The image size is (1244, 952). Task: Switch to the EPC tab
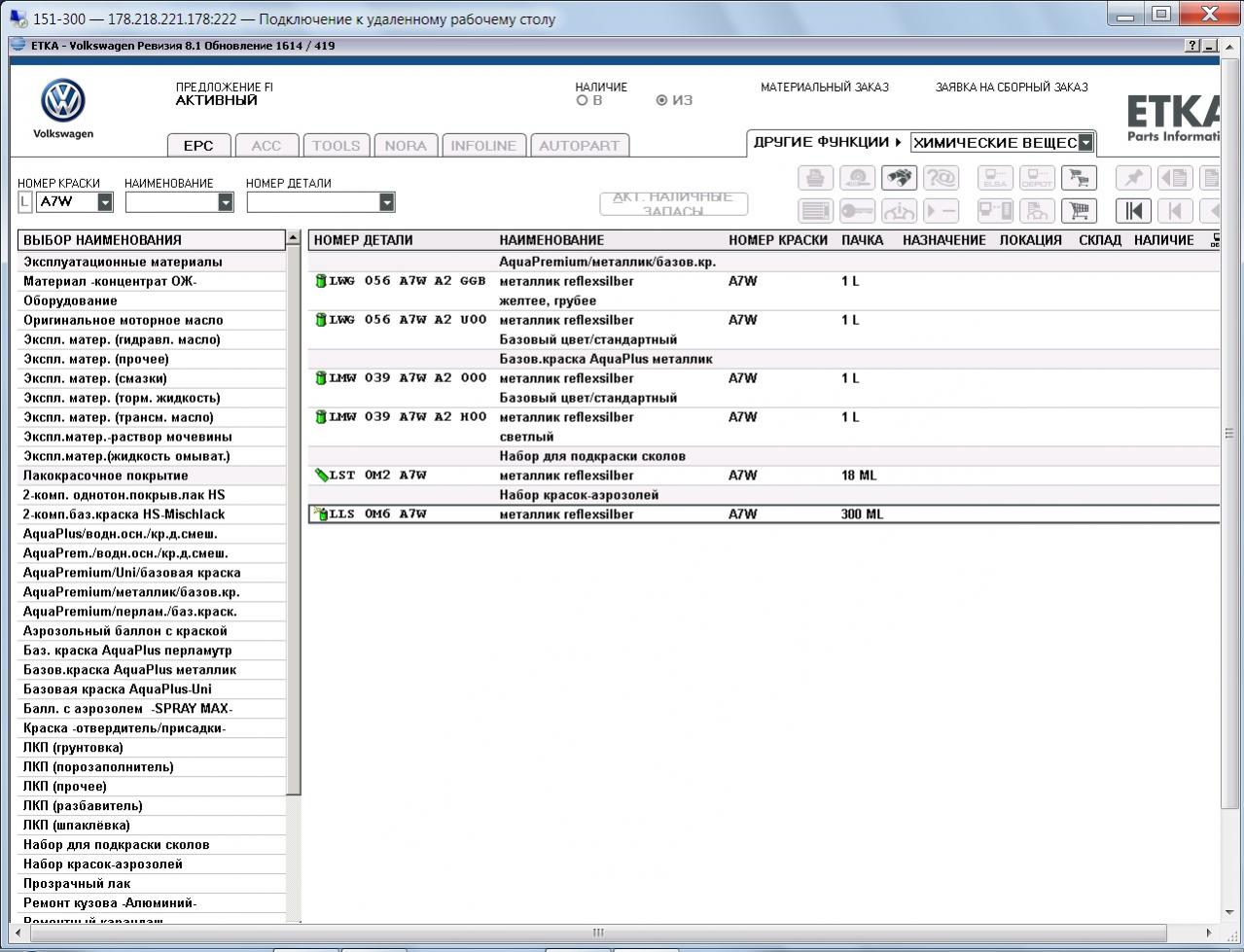click(198, 145)
